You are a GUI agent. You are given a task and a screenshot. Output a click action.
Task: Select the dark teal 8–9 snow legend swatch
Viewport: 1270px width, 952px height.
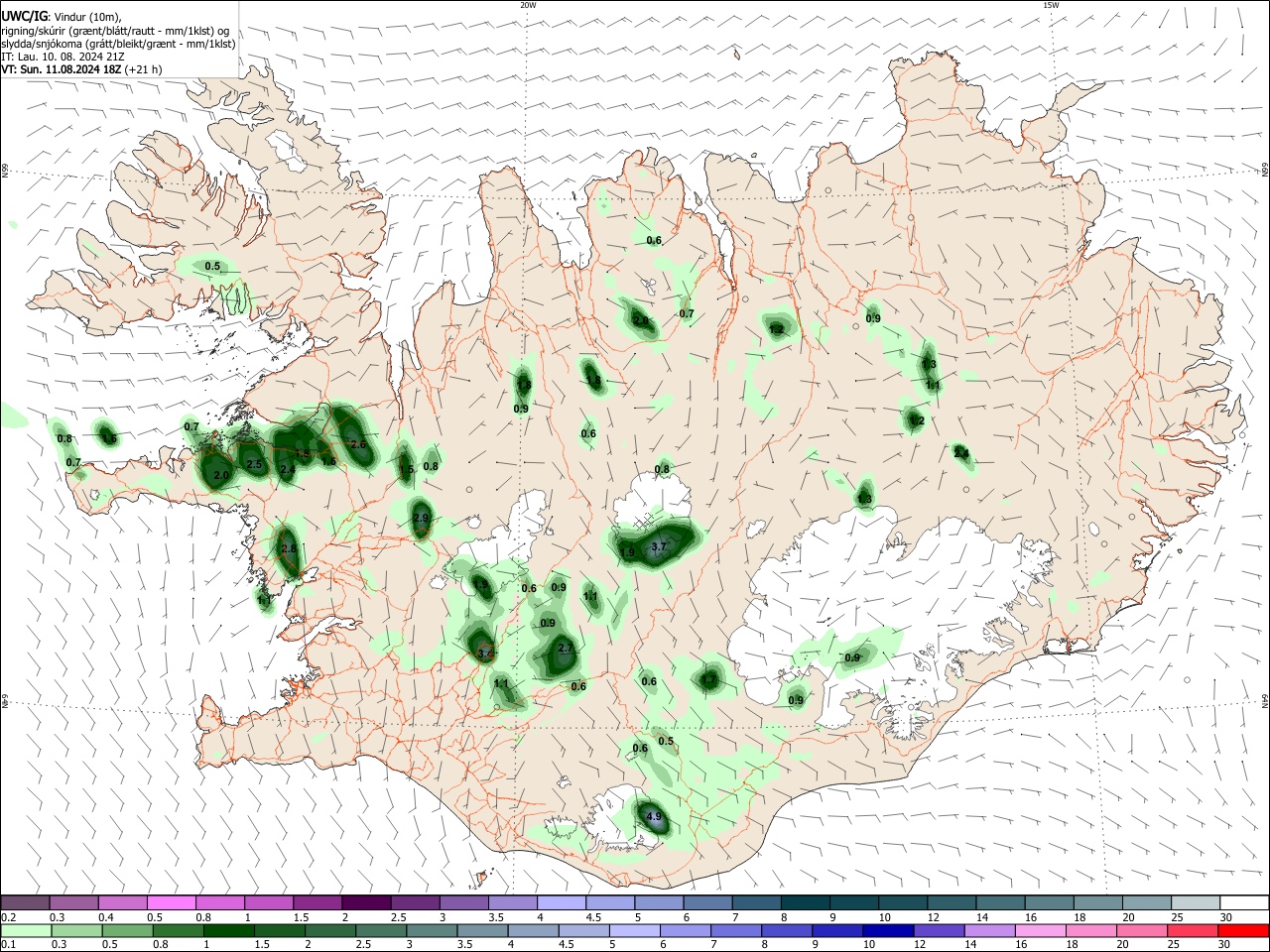[x=805, y=903]
